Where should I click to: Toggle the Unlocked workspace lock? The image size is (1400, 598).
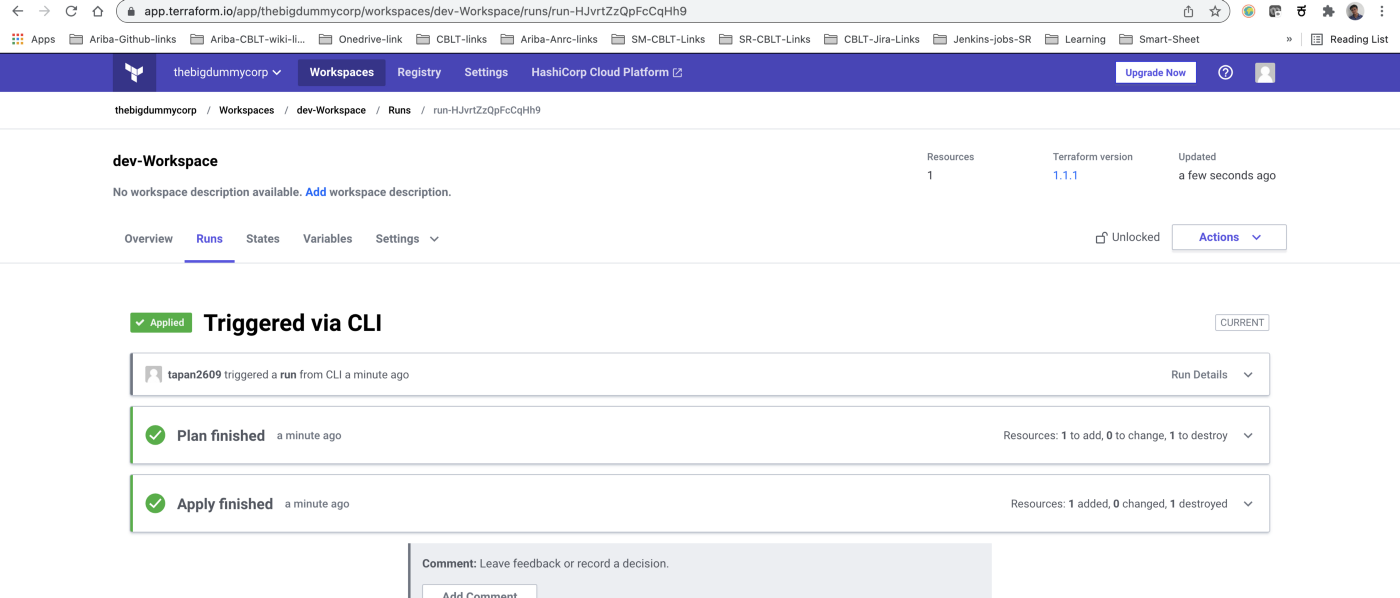1128,238
